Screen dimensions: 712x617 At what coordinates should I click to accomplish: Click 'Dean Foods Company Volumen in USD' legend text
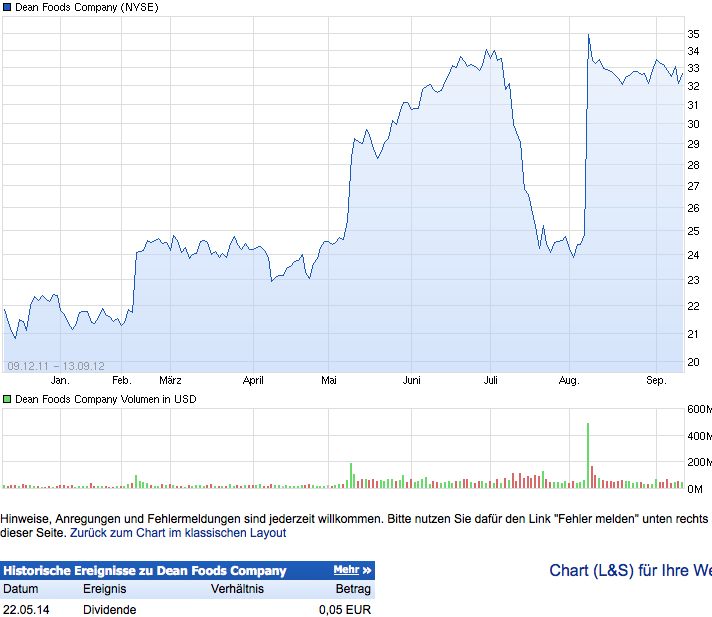(106, 399)
